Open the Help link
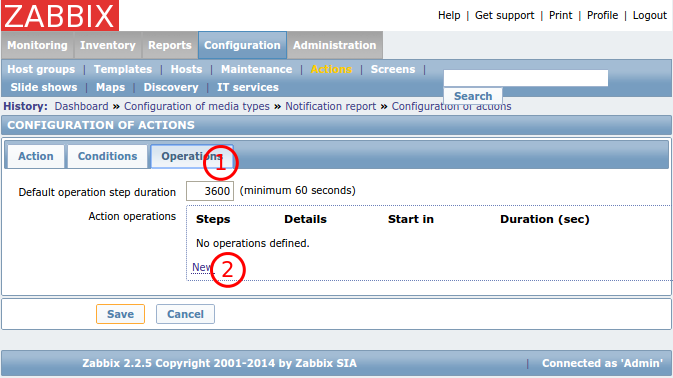 point(449,15)
